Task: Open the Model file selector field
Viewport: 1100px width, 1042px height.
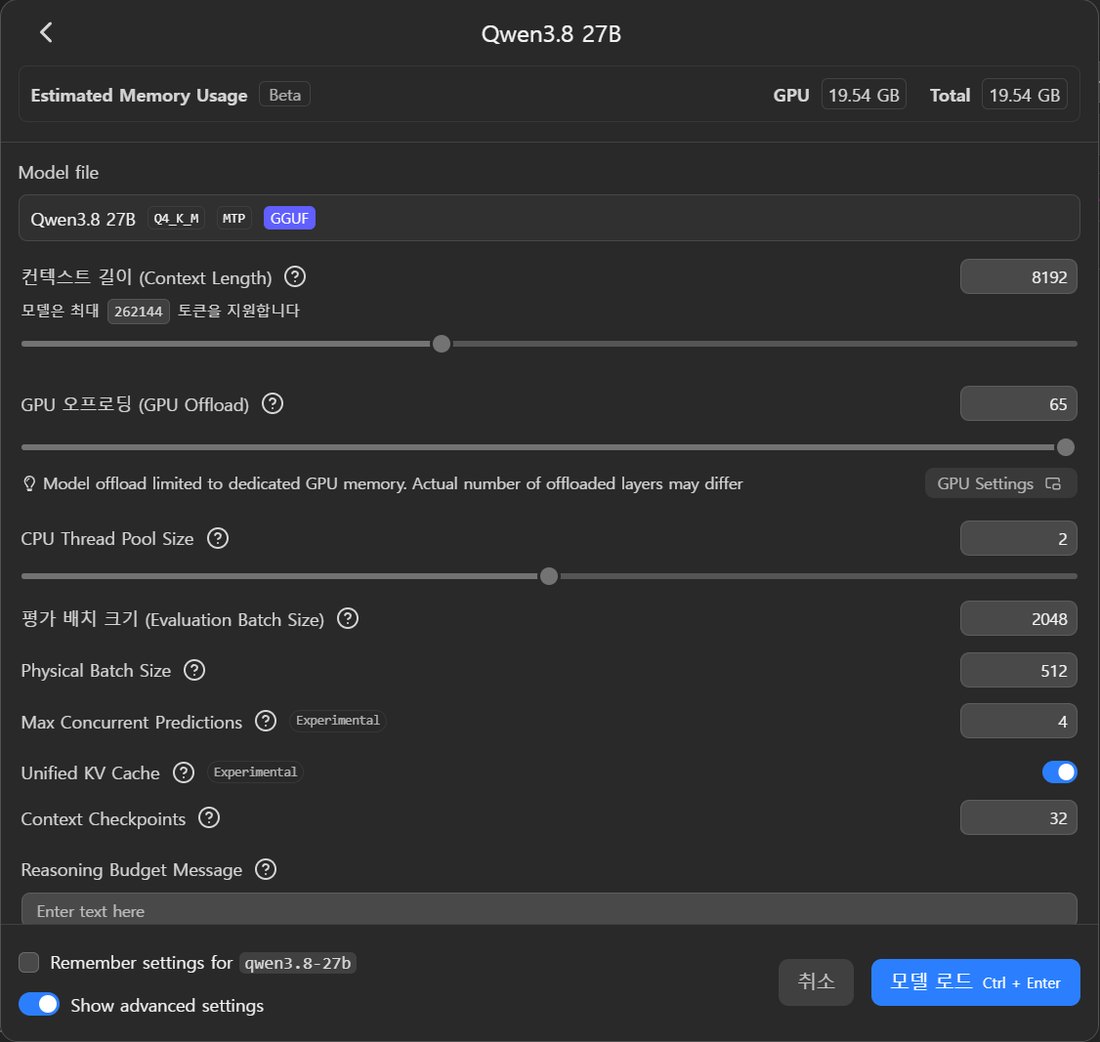Action: [549, 218]
